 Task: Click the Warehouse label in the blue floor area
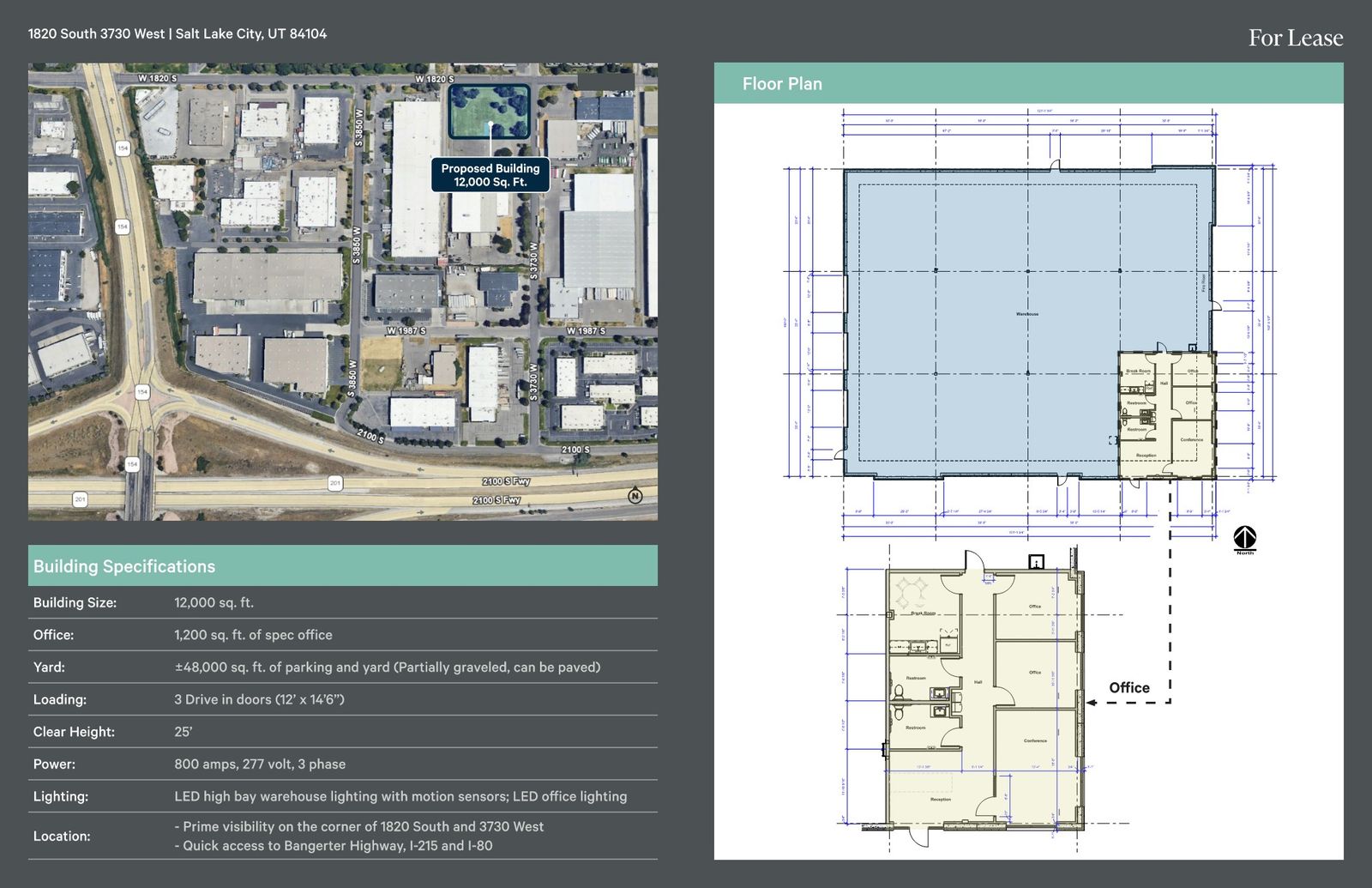[x=1026, y=314]
